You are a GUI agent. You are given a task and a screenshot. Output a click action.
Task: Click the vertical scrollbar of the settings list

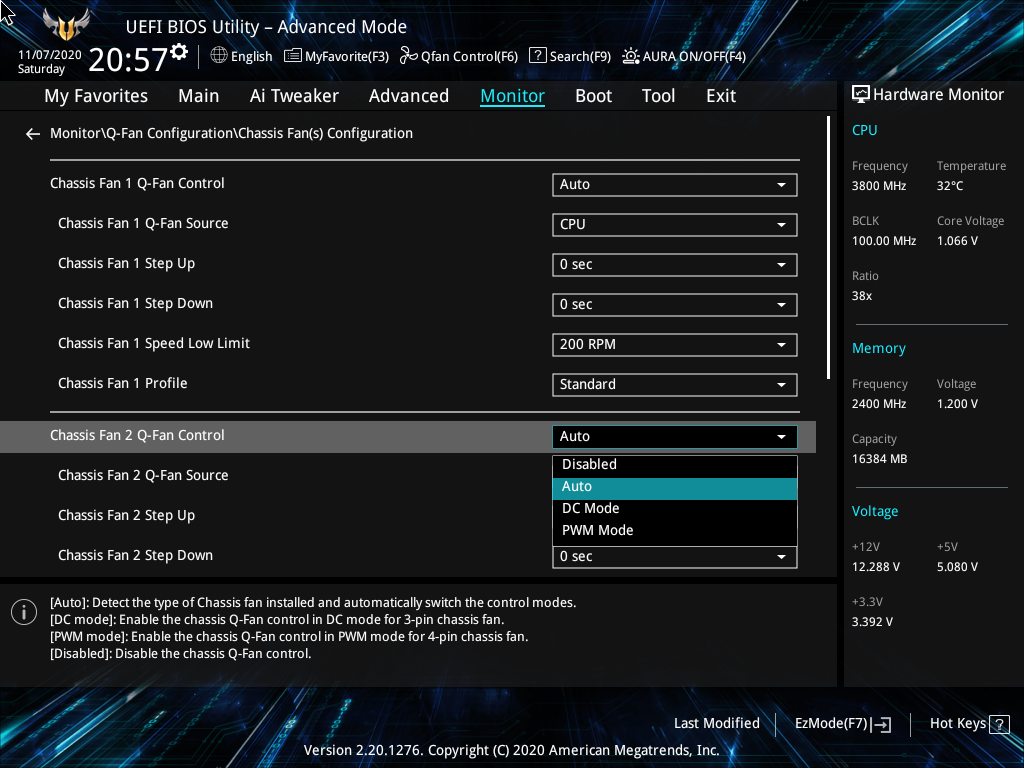pos(828,248)
